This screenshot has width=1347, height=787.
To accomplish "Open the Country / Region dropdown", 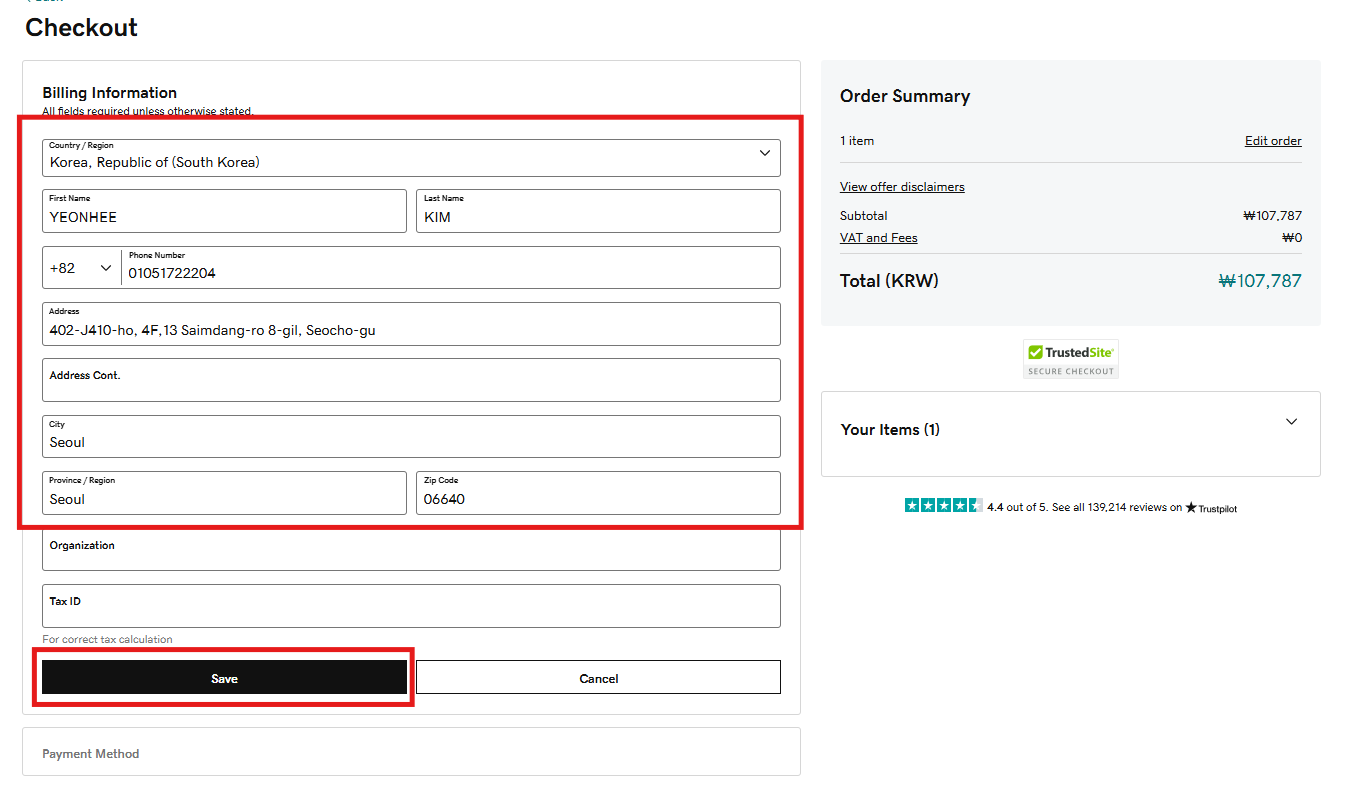I will point(411,158).
